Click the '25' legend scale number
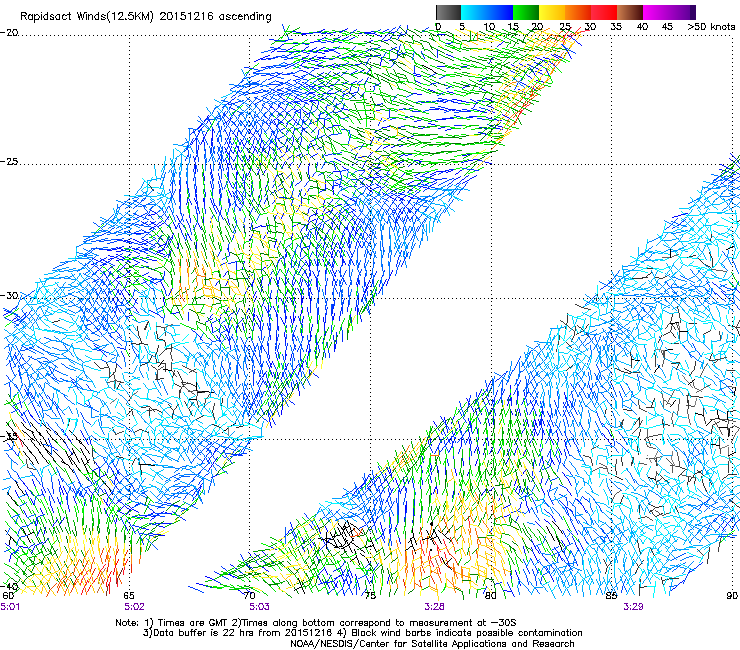Viewport: 740px width, 650px height. point(565,27)
